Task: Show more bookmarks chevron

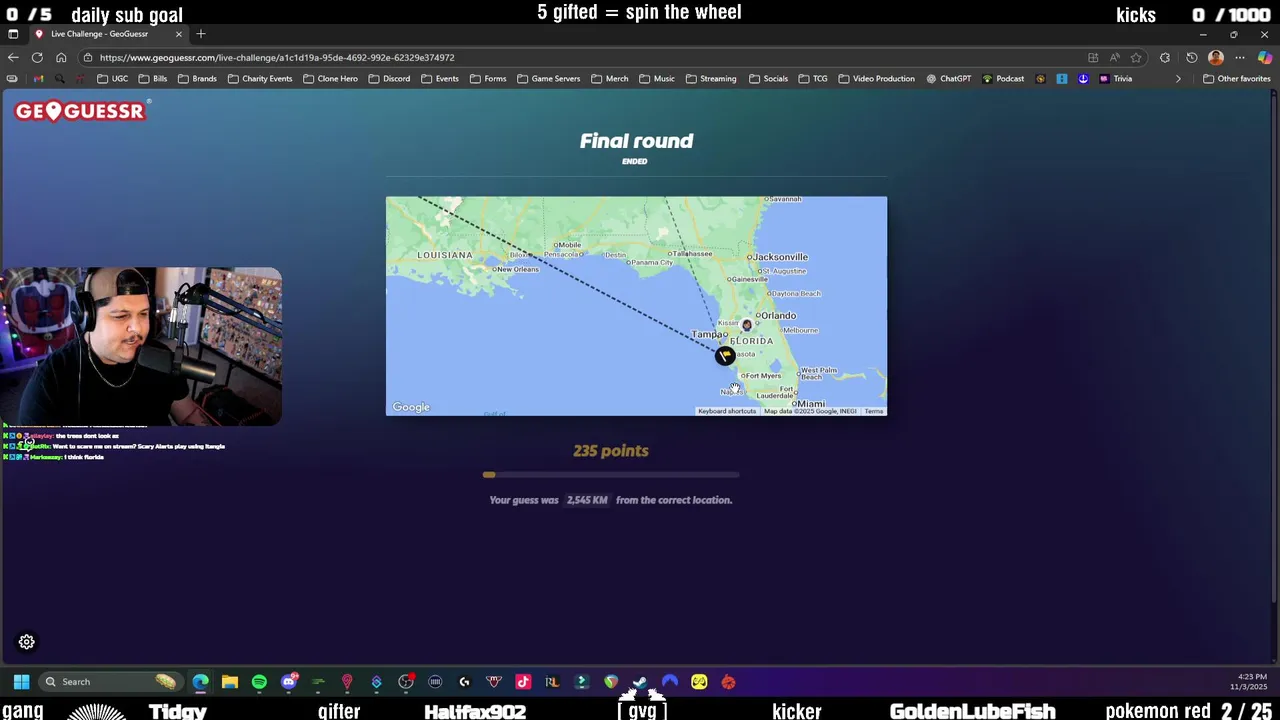Action: point(1178,79)
